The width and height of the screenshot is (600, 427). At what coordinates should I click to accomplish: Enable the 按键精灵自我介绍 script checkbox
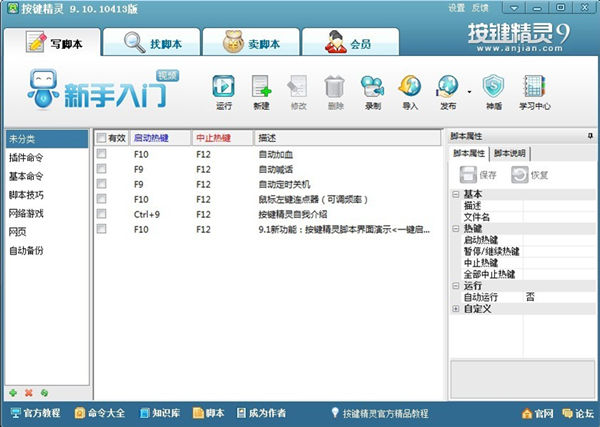point(101,214)
